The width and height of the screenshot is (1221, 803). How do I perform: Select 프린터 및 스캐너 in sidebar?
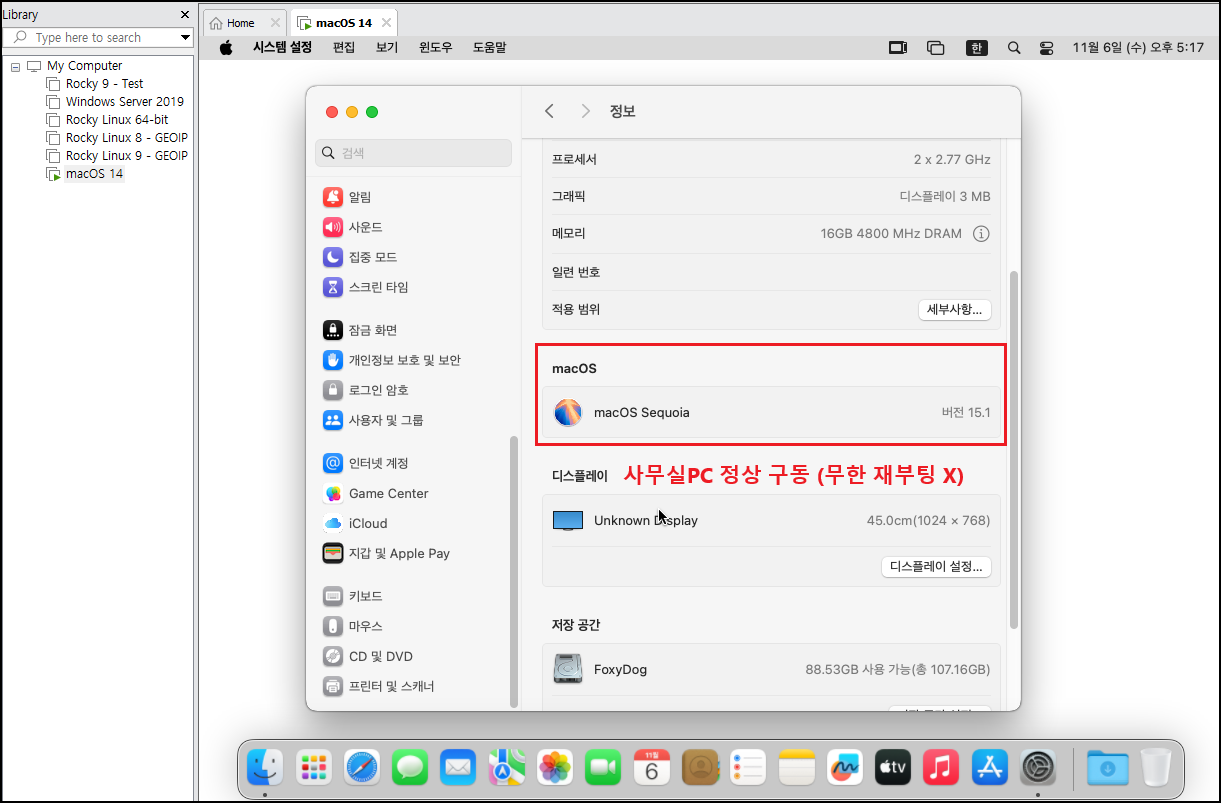click(x=378, y=686)
